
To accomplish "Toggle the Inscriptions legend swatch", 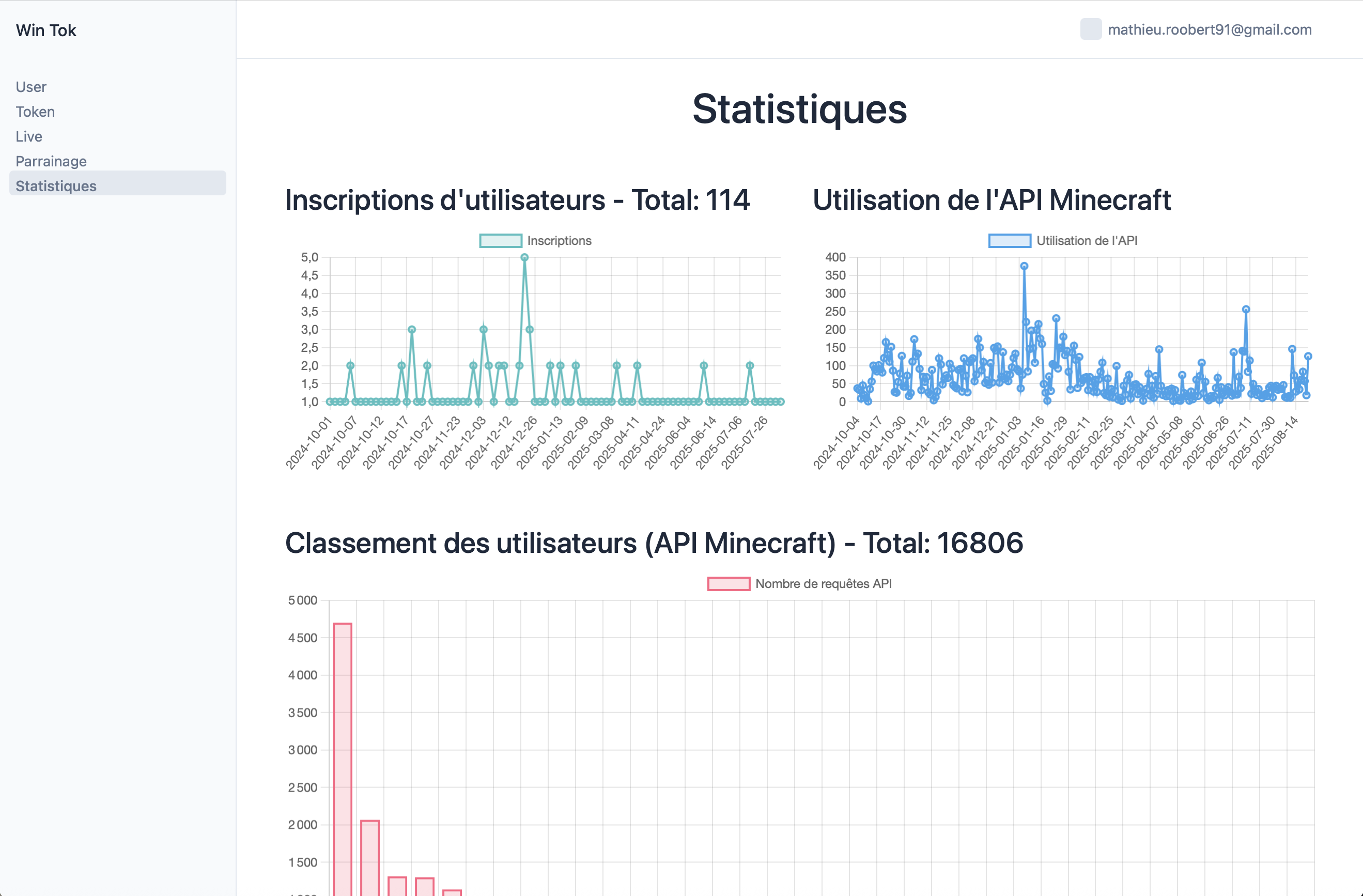I will pos(500,241).
